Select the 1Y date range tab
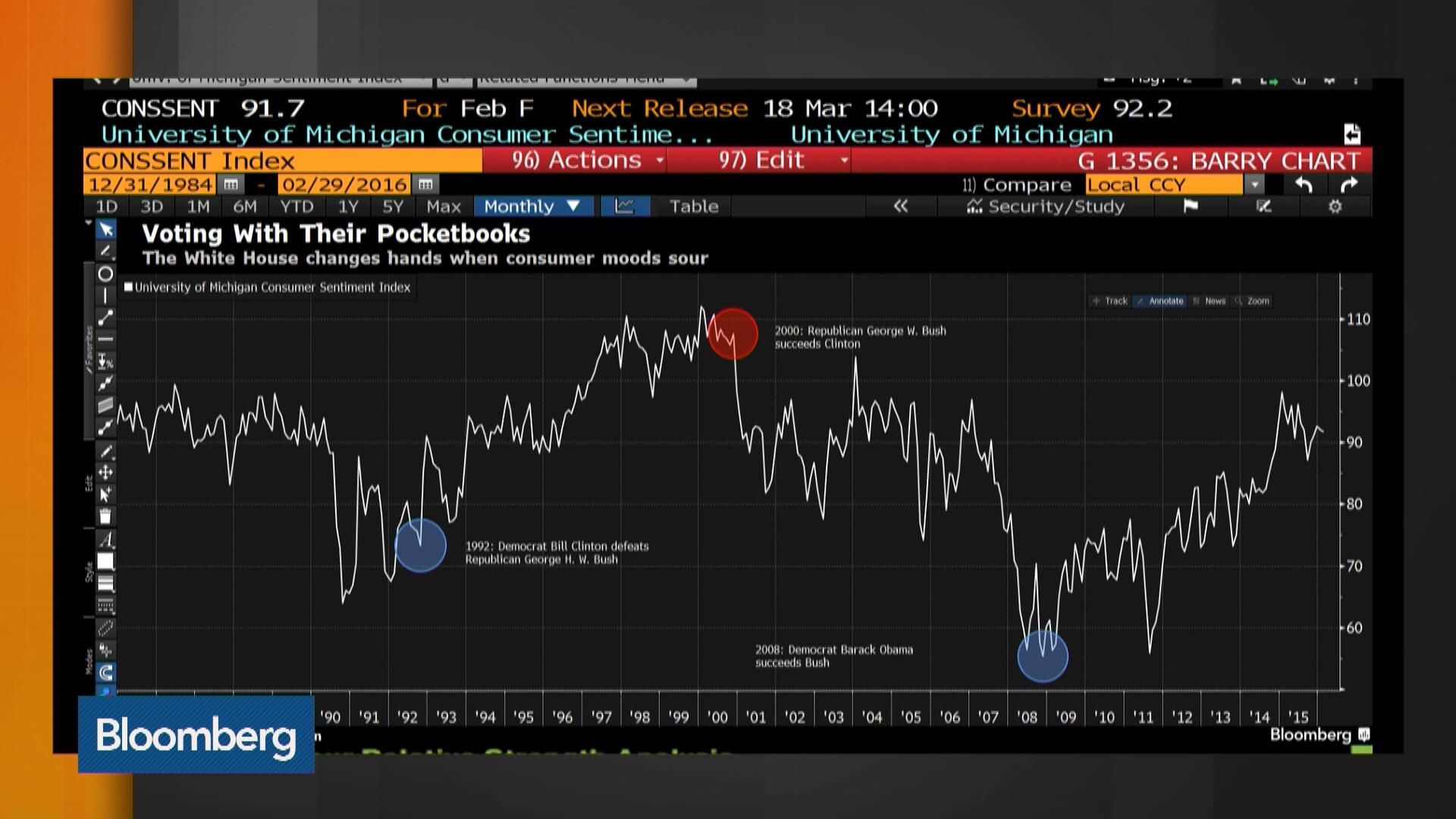This screenshot has height=819, width=1456. pos(346,206)
